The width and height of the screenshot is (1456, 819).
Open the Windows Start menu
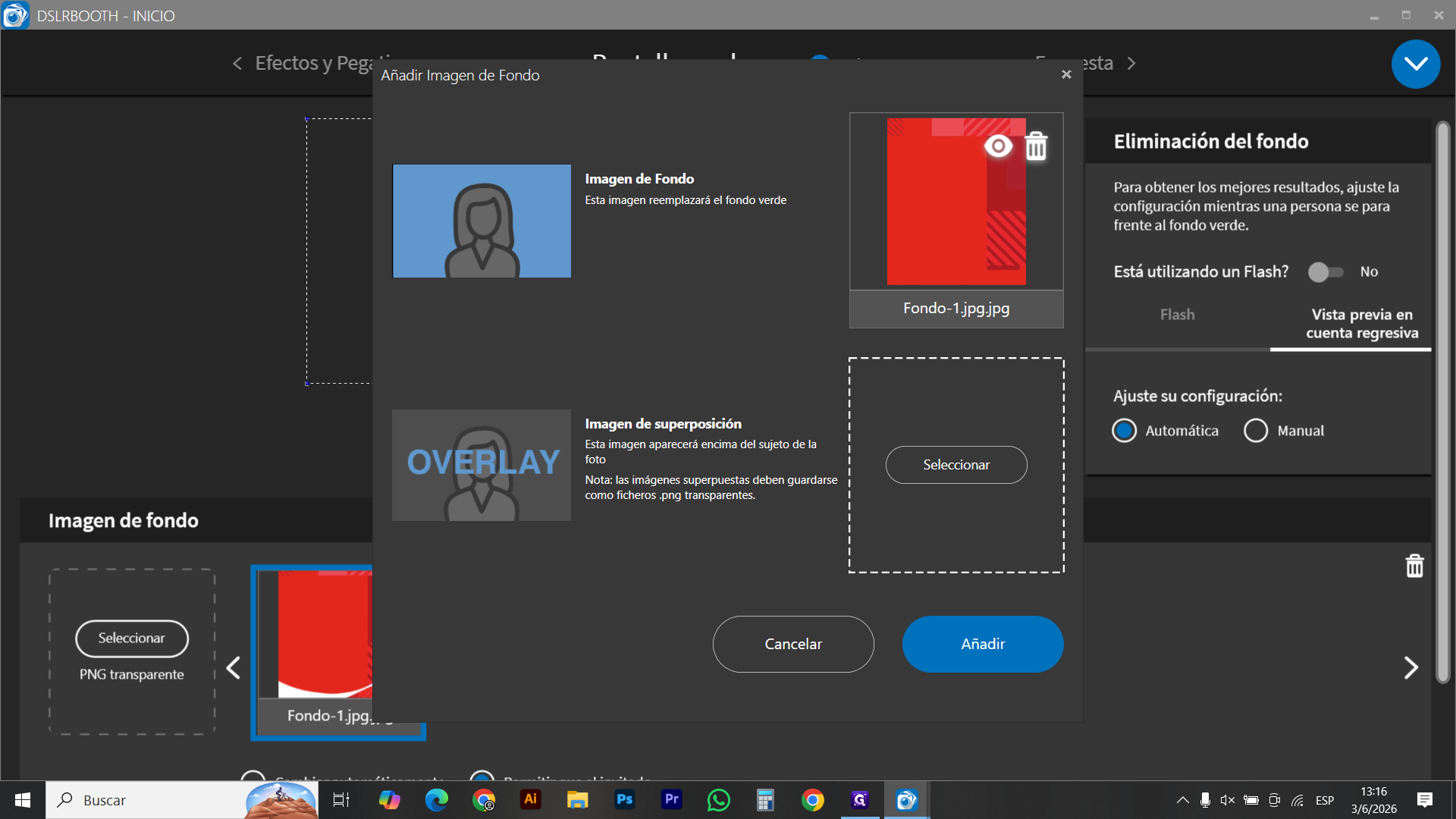[23, 800]
